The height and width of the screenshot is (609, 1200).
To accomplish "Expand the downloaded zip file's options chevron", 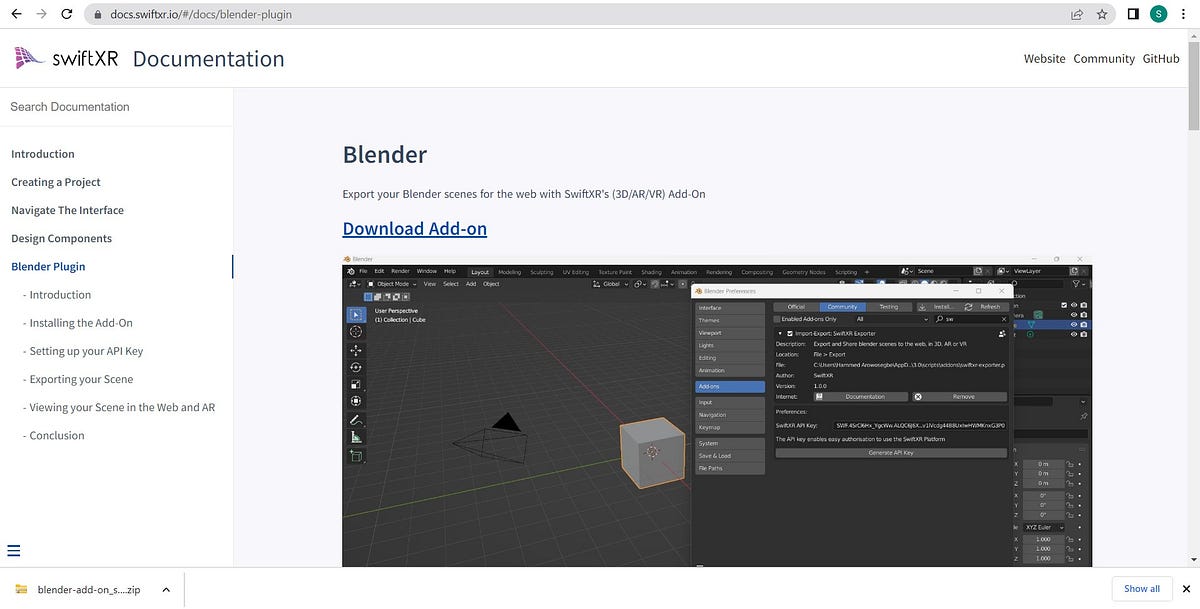I will tap(167, 589).
